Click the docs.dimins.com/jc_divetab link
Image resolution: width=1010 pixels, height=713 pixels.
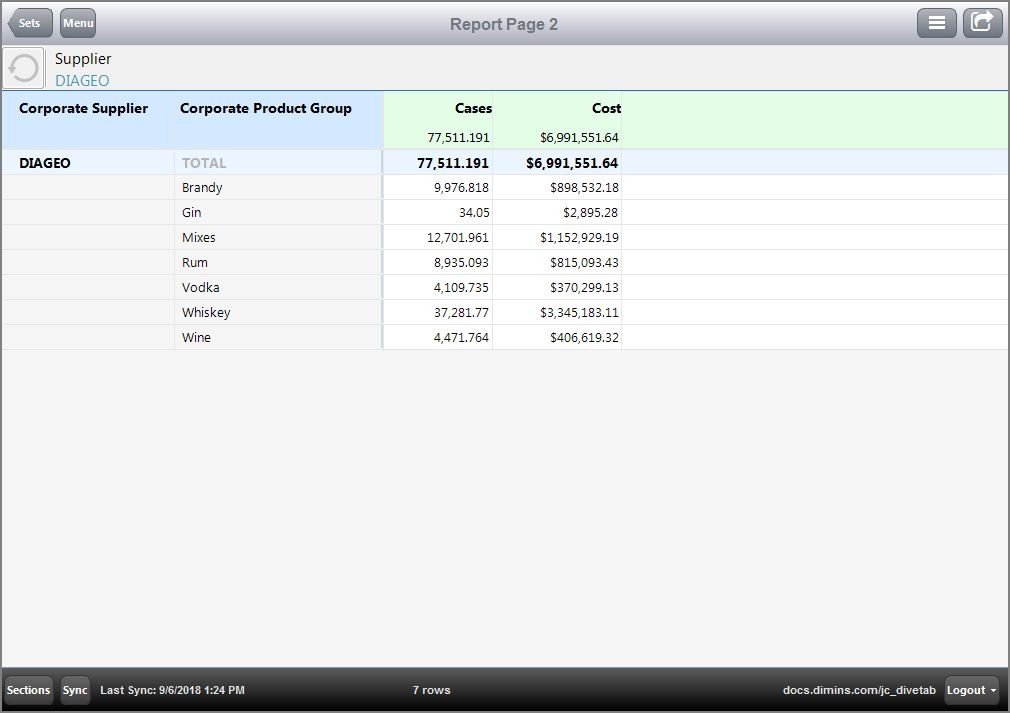[x=859, y=690]
